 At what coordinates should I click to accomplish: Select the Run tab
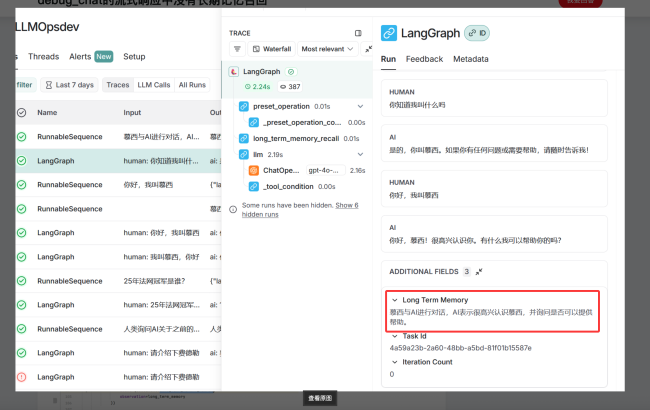(x=388, y=59)
